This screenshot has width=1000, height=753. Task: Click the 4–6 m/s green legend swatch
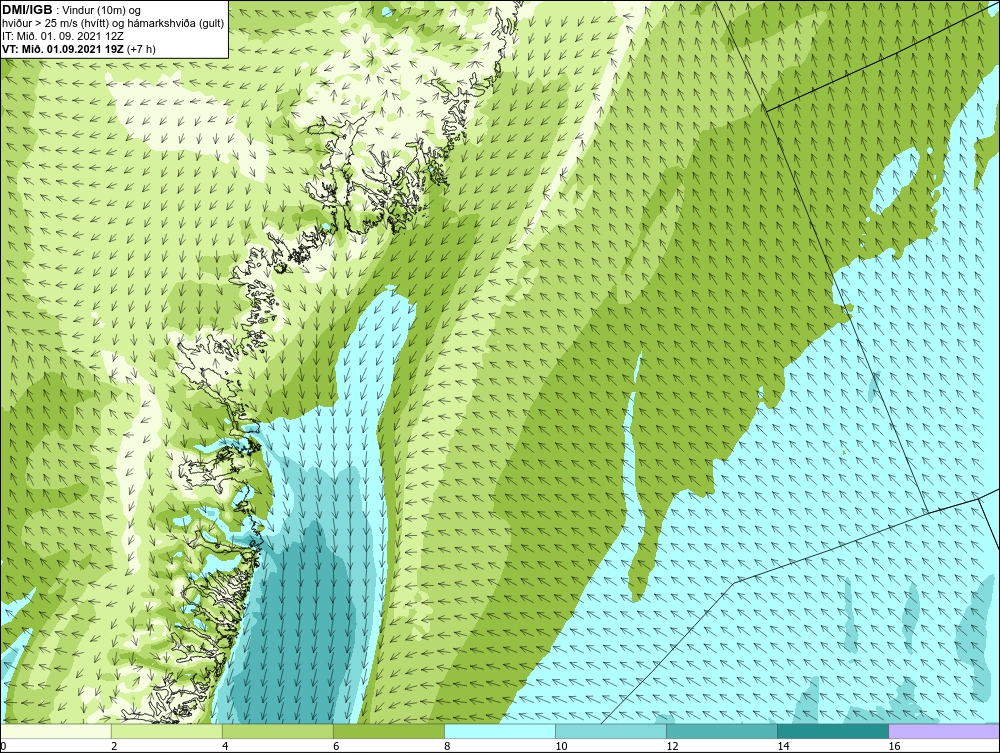pos(278,731)
